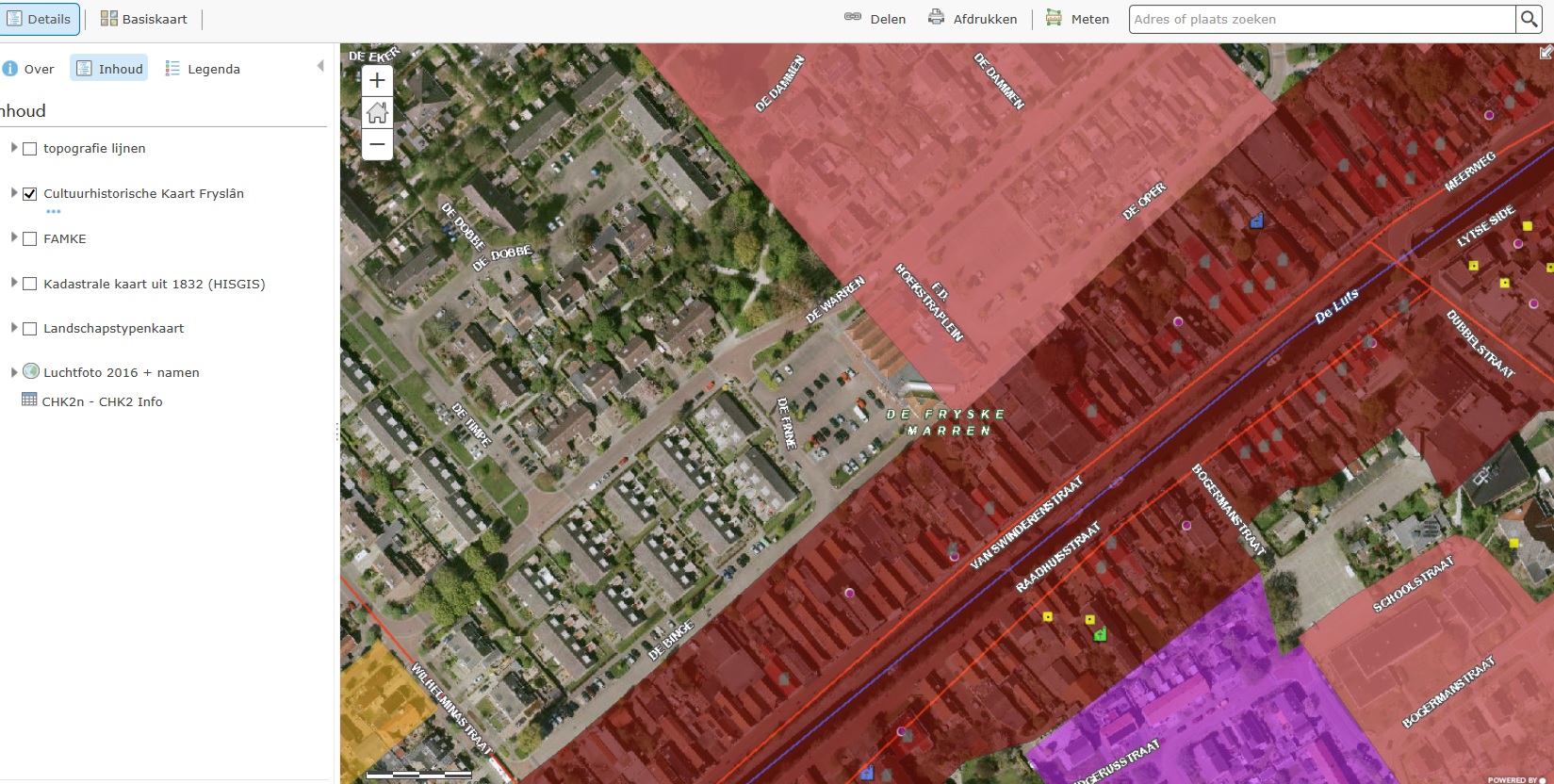Toggle the Details panel button

(x=39, y=19)
